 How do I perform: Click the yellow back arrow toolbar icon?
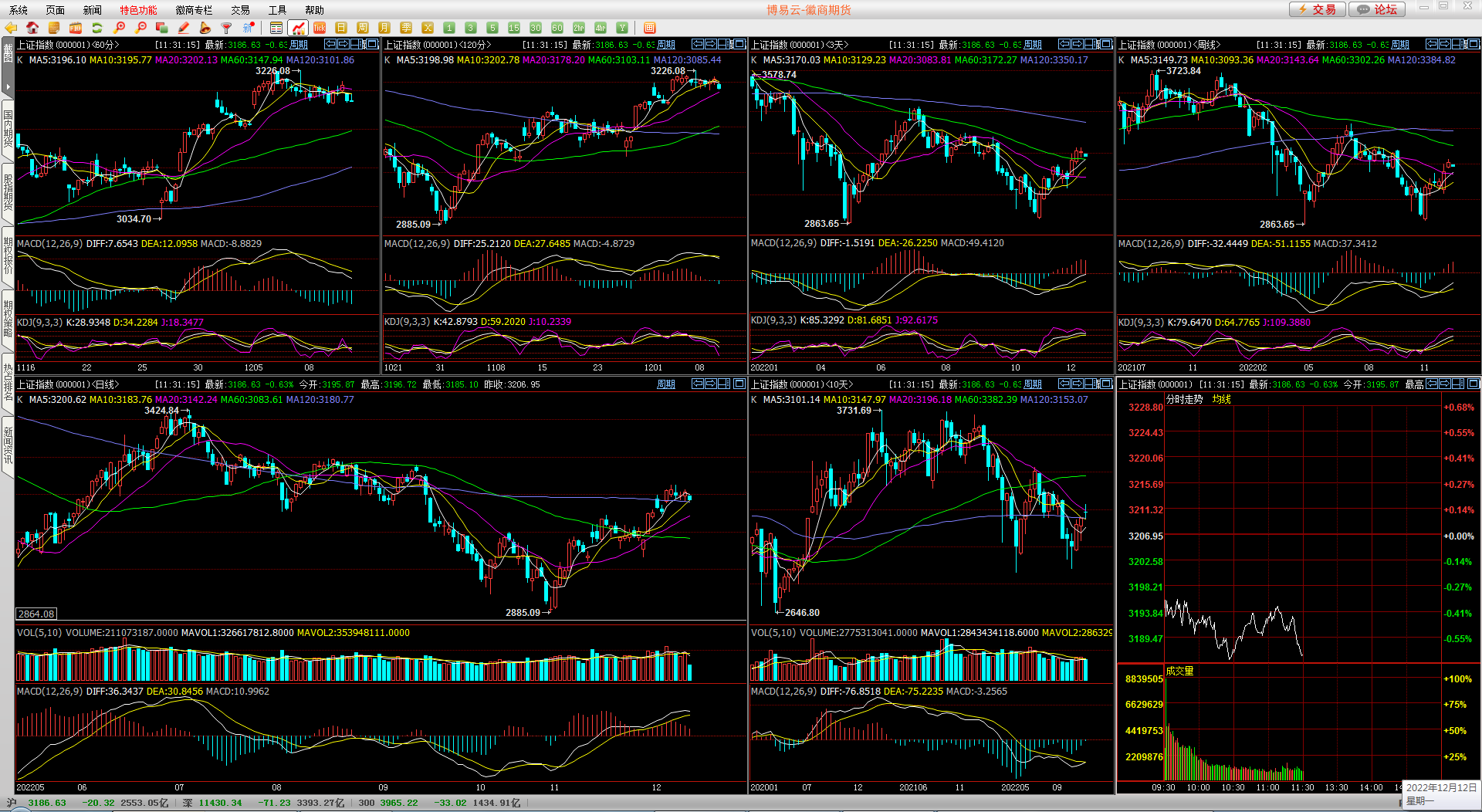coord(11,28)
